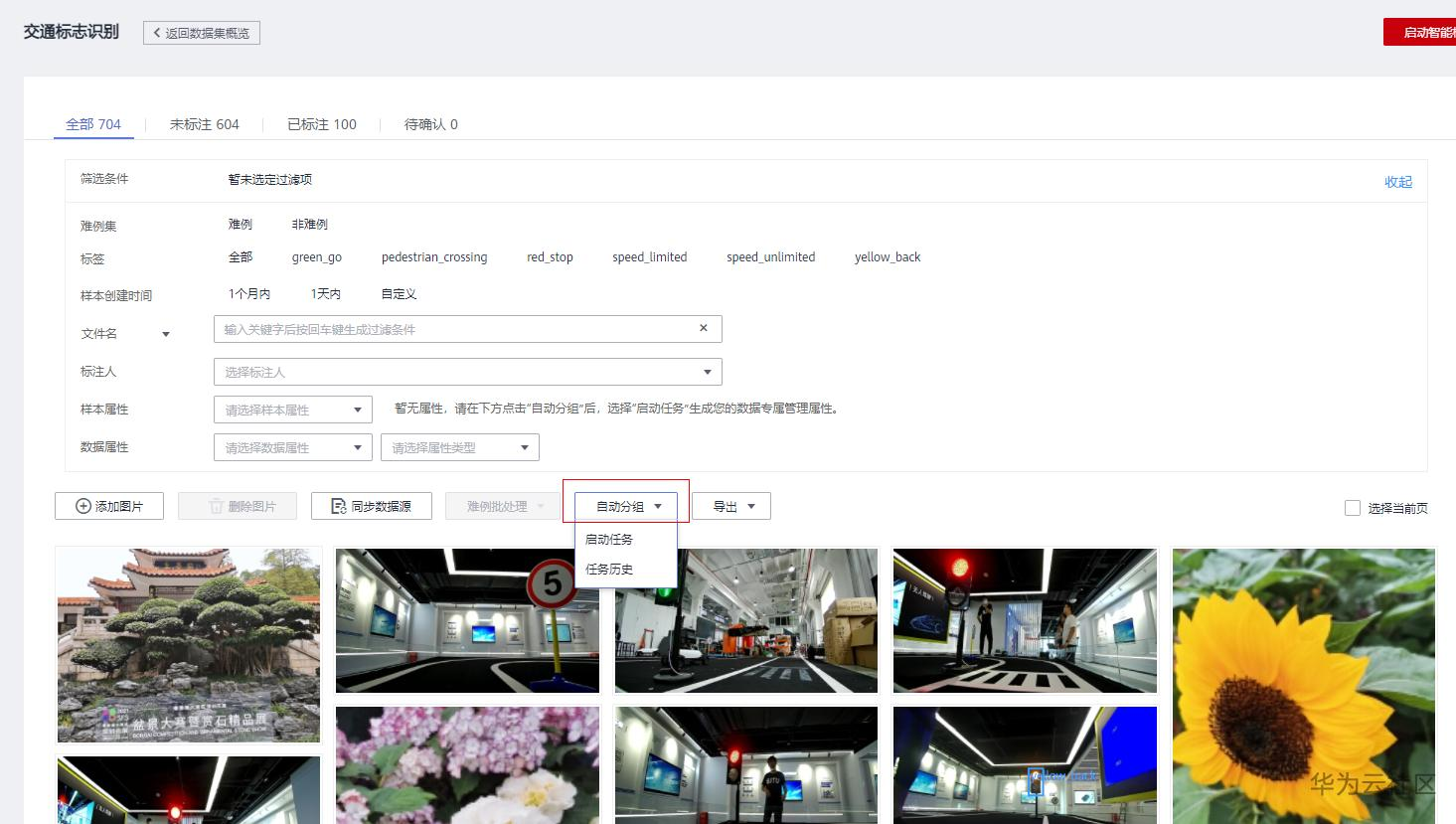Viewport: 1456px width, 824px height.
Task: Toggle the 难例 hard-example filter
Action: (x=240, y=224)
